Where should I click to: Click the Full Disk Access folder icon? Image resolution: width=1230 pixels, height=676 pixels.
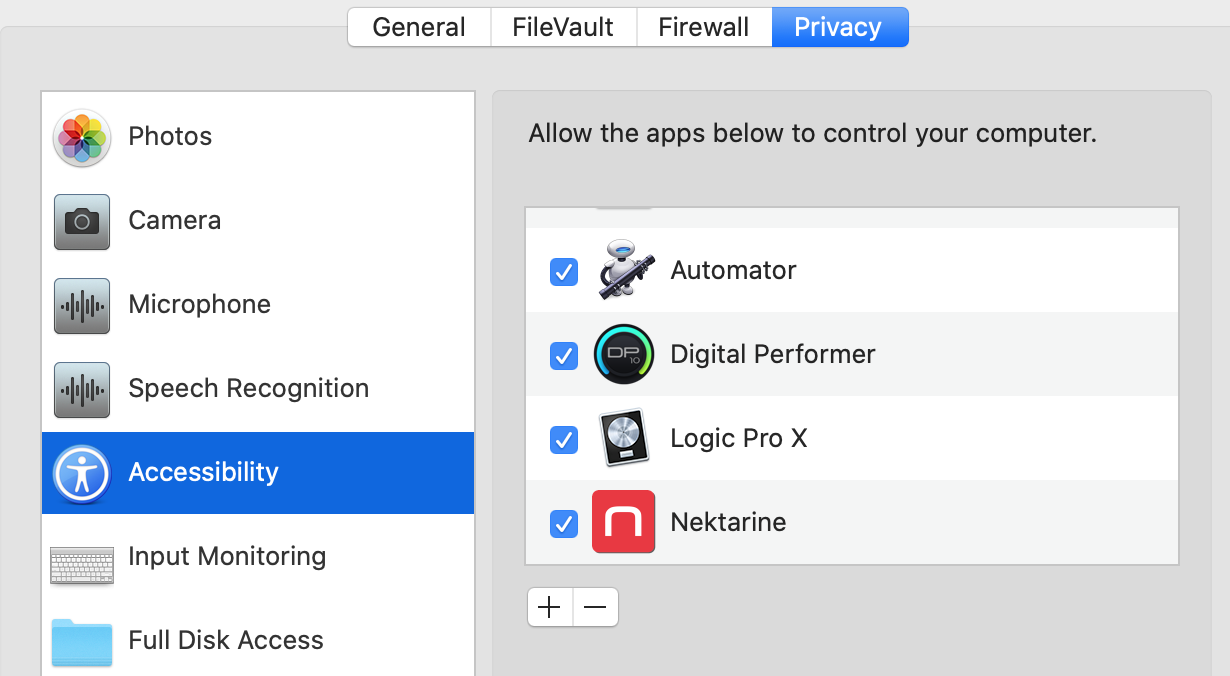coord(82,642)
